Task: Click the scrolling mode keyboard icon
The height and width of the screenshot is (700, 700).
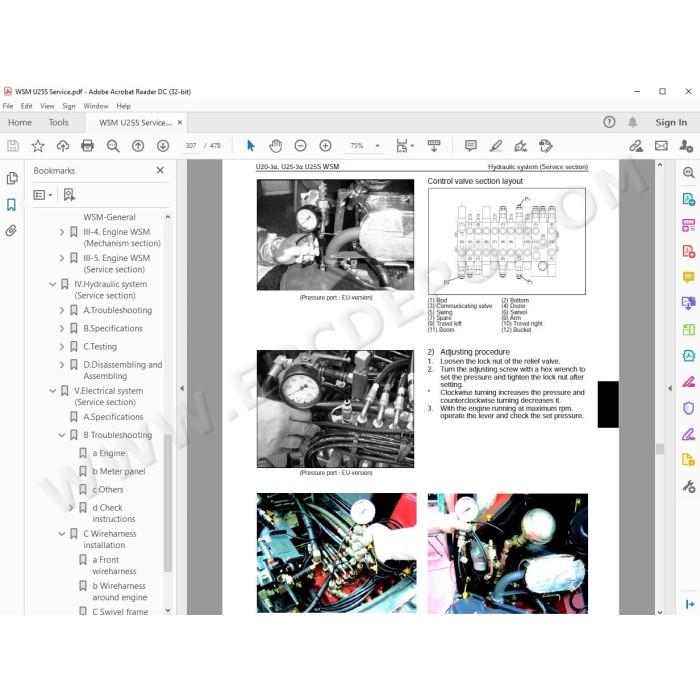Action: (x=433, y=146)
